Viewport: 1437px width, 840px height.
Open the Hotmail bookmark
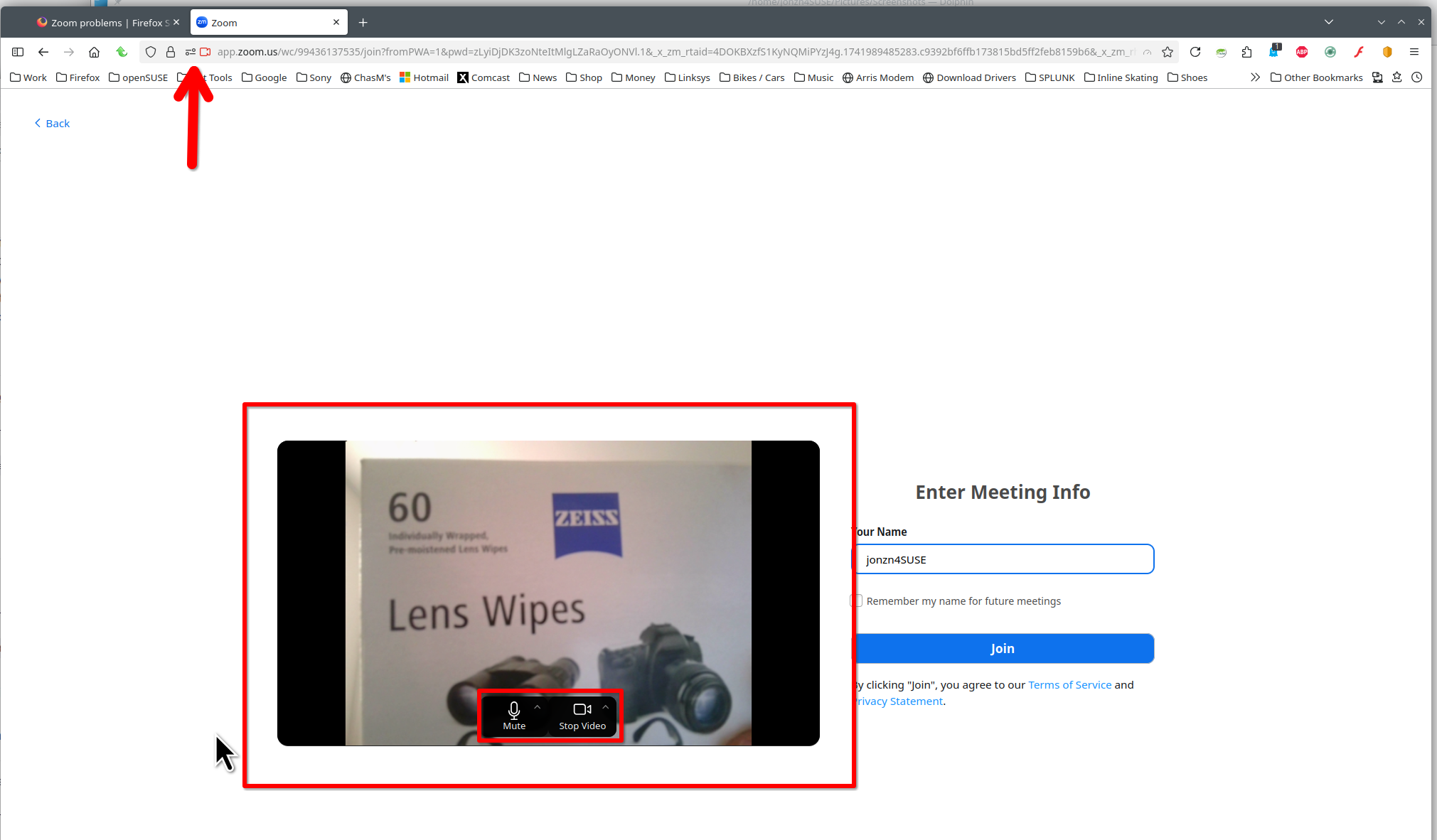pos(424,77)
